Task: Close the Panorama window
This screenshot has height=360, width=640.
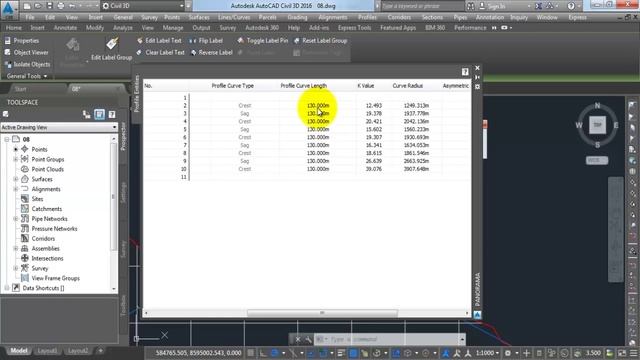Action: [477, 68]
